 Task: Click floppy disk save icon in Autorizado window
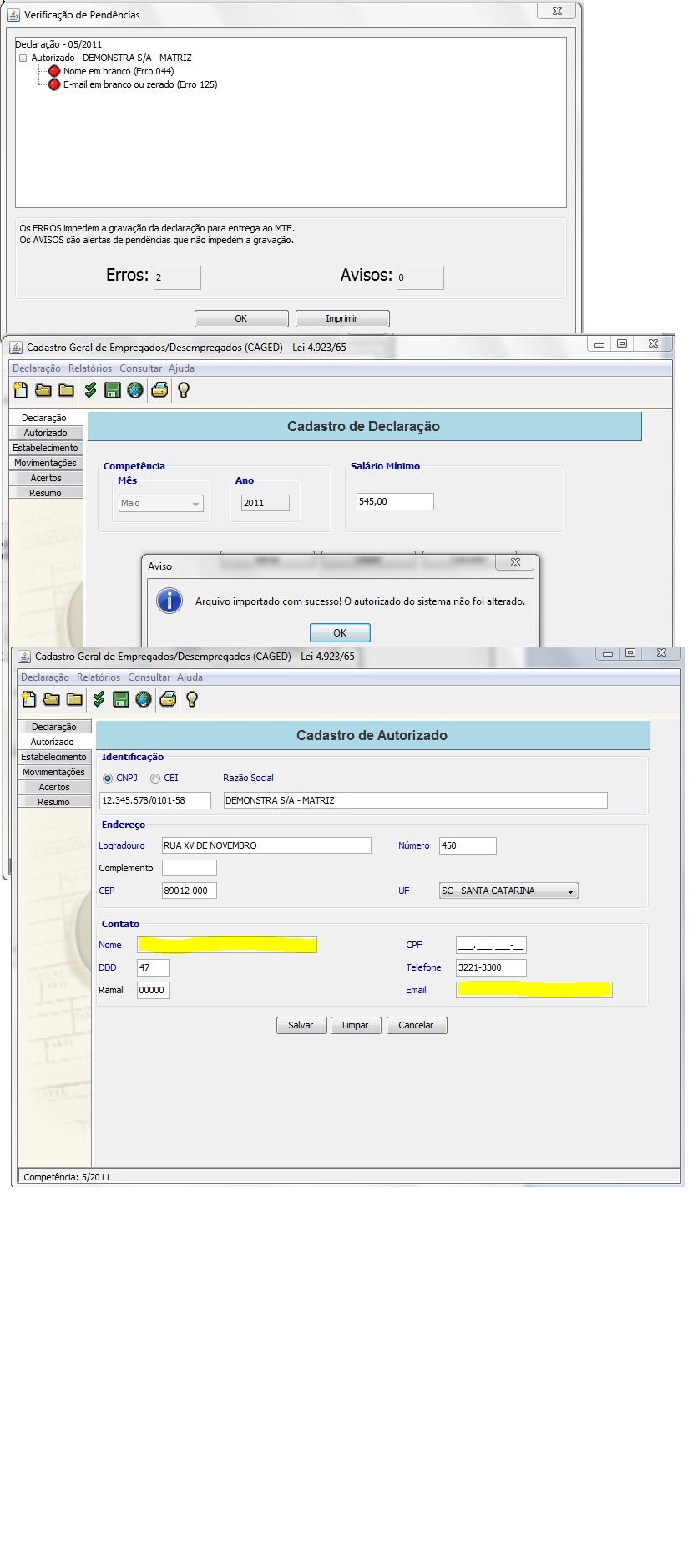coord(121,699)
